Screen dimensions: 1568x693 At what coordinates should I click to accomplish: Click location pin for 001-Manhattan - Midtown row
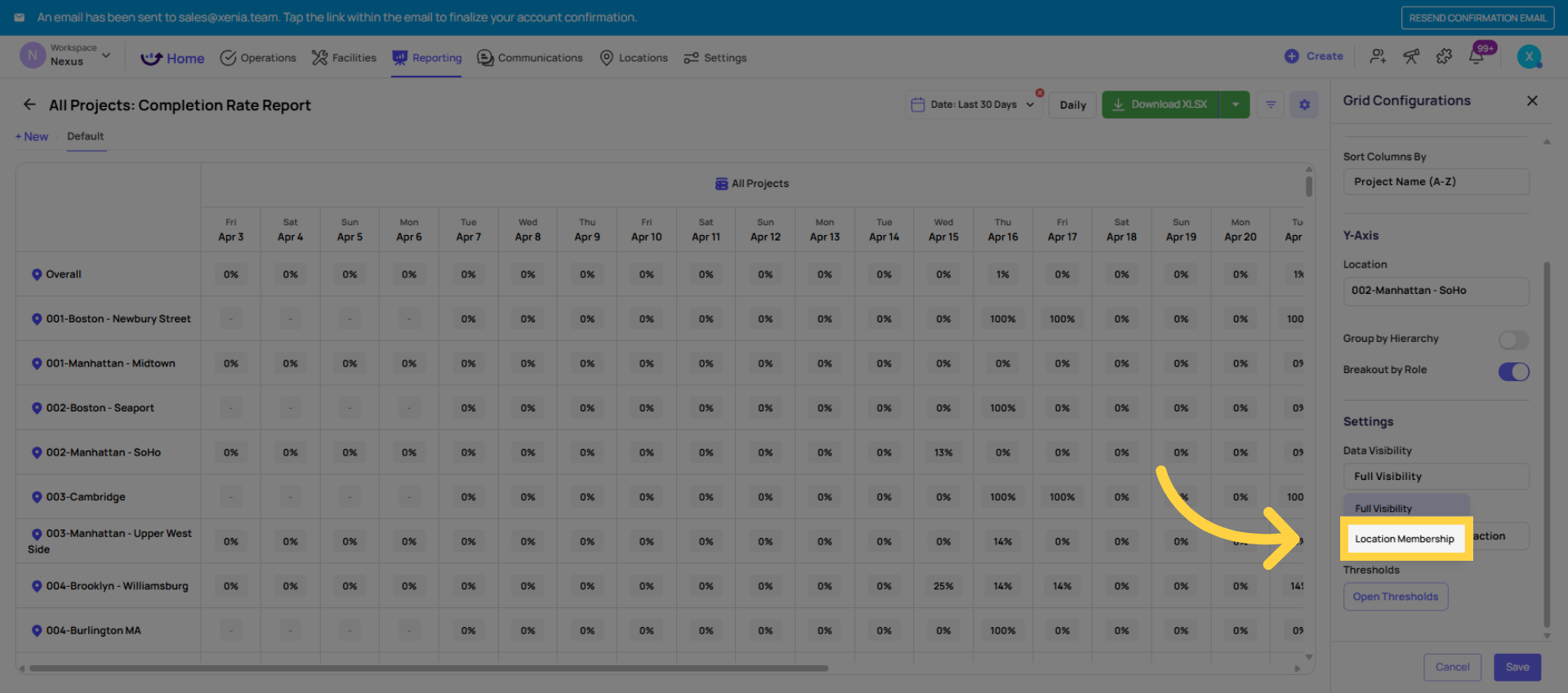(37, 363)
